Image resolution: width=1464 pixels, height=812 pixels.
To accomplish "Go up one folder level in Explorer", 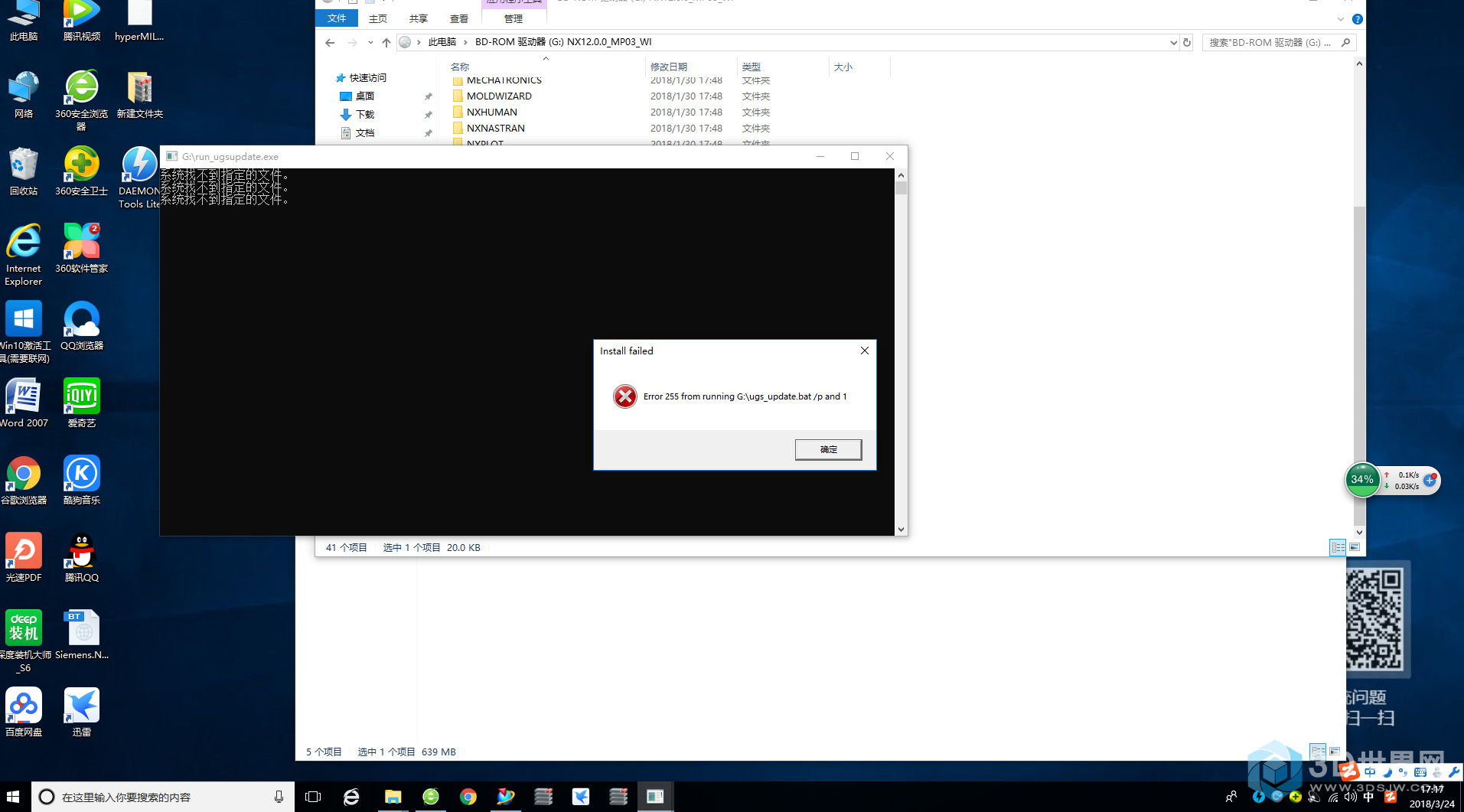I will (386, 42).
